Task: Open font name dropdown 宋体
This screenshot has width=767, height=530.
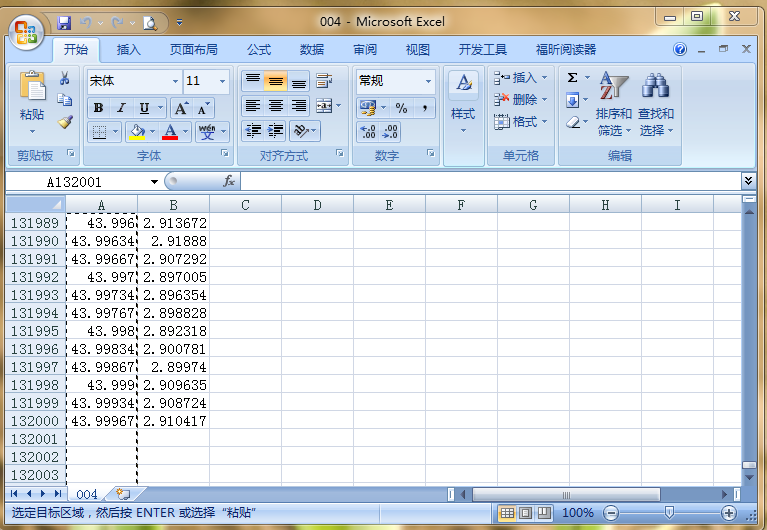Action: [175, 81]
